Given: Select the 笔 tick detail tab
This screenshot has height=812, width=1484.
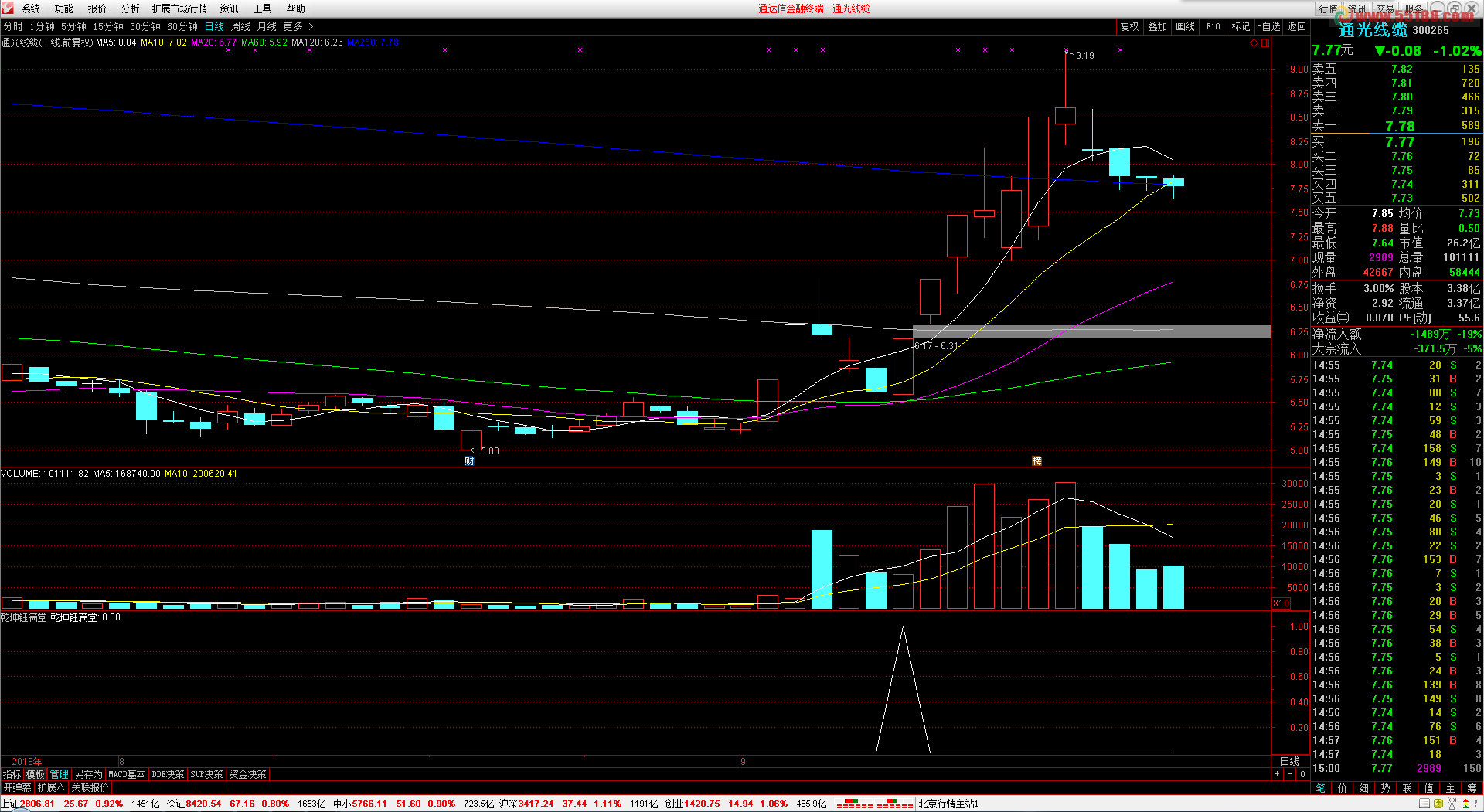Looking at the screenshot, I should (x=1321, y=788).
